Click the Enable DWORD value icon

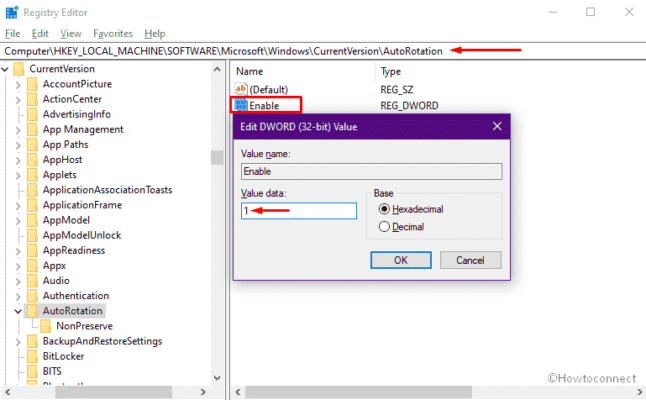241,105
